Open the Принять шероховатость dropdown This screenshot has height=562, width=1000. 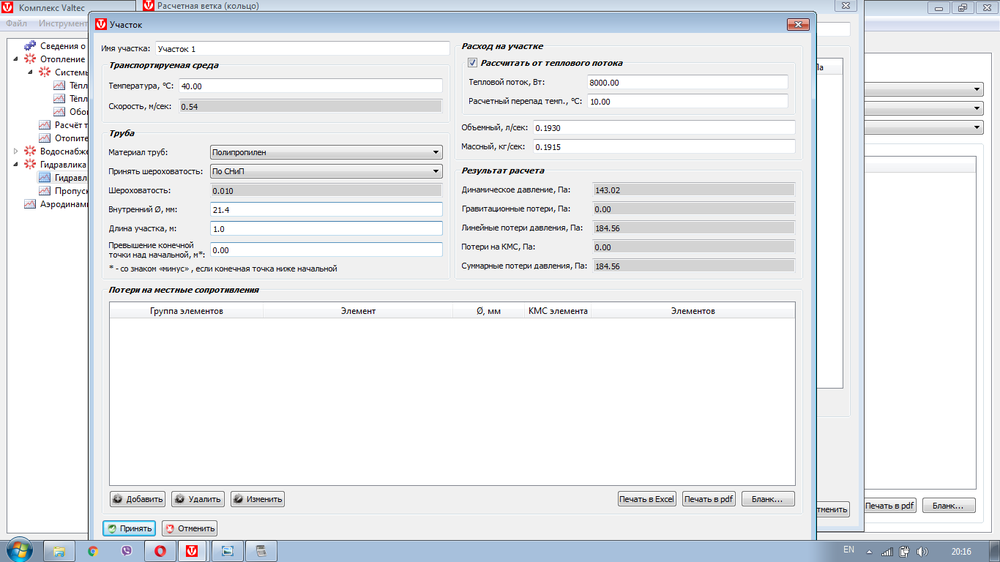coord(326,171)
